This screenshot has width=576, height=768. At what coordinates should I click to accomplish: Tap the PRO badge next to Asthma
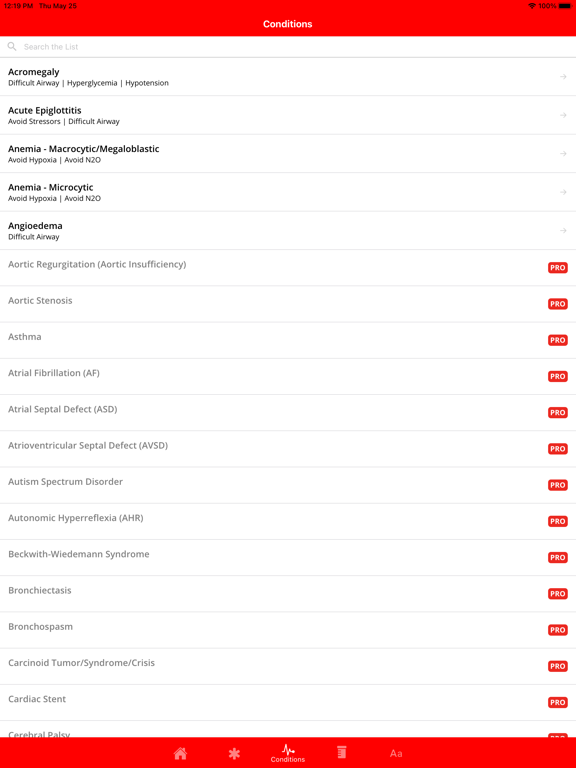(x=557, y=340)
